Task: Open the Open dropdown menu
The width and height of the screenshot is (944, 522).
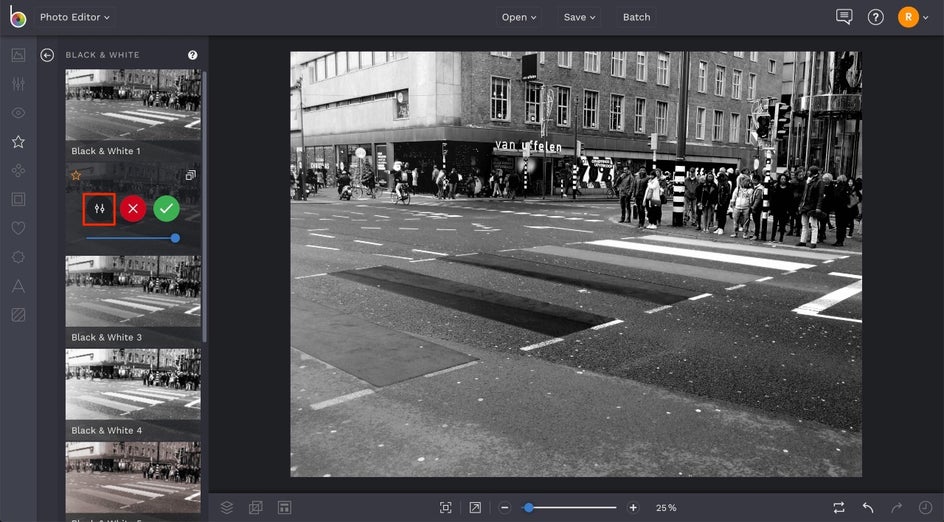Action: click(x=519, y=17)
